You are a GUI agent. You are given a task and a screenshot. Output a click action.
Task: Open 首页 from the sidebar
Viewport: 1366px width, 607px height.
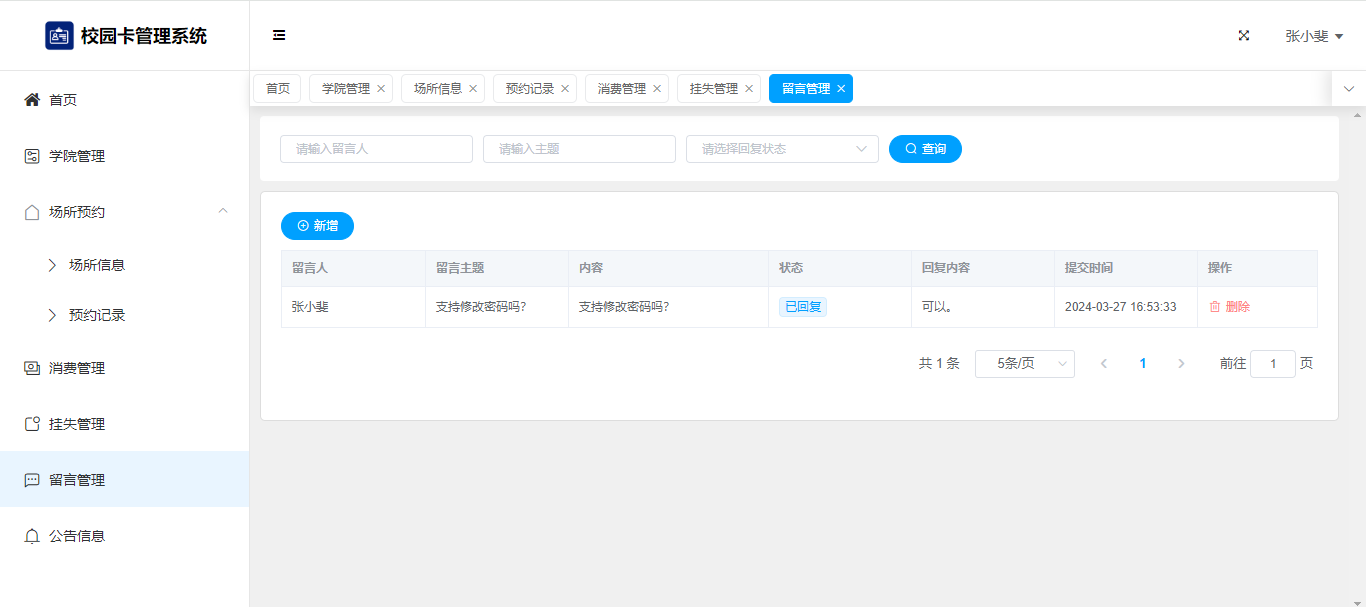click(x=63, y=100)
